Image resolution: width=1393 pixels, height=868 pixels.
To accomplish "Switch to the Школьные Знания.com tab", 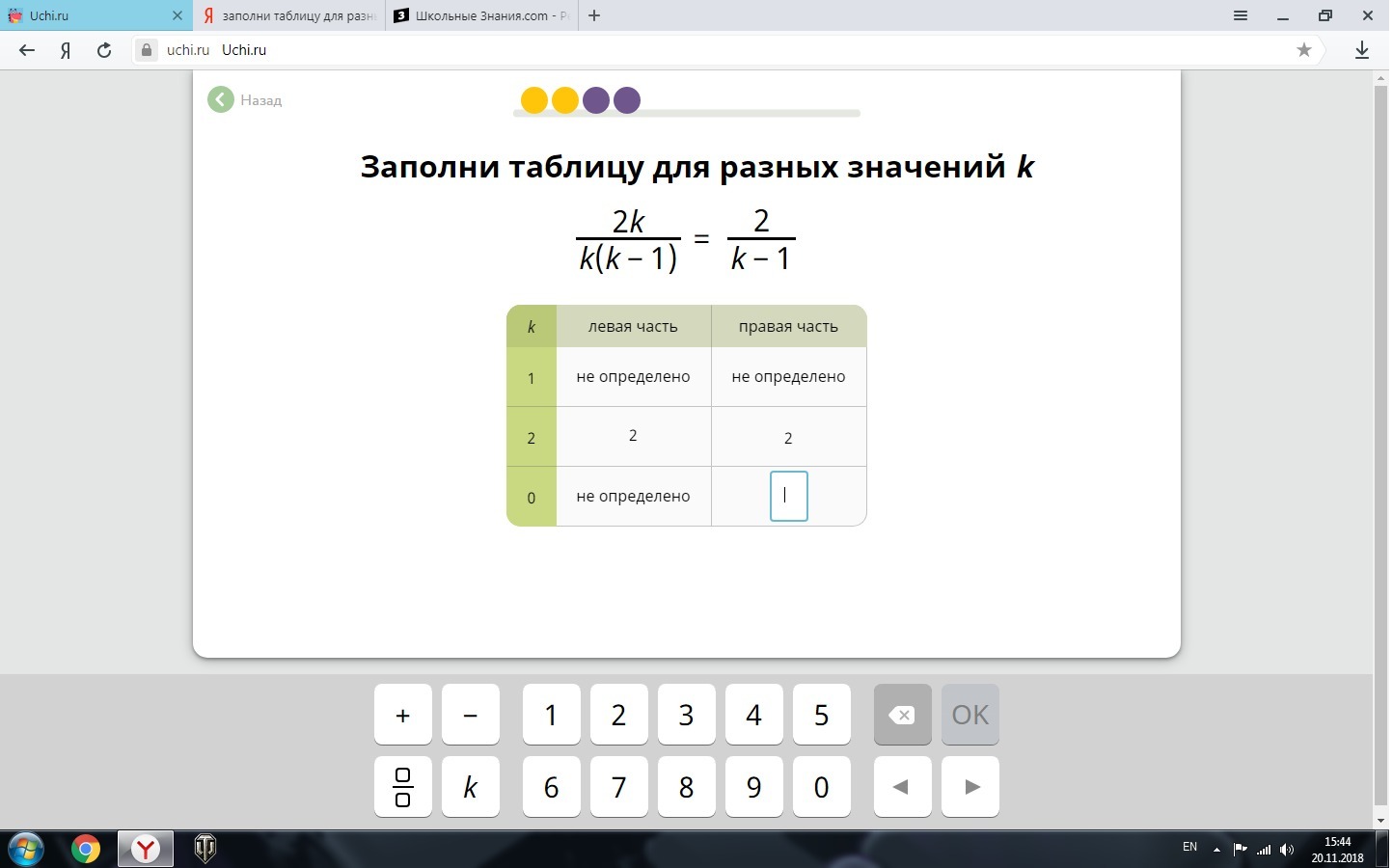I will [482, 15].
